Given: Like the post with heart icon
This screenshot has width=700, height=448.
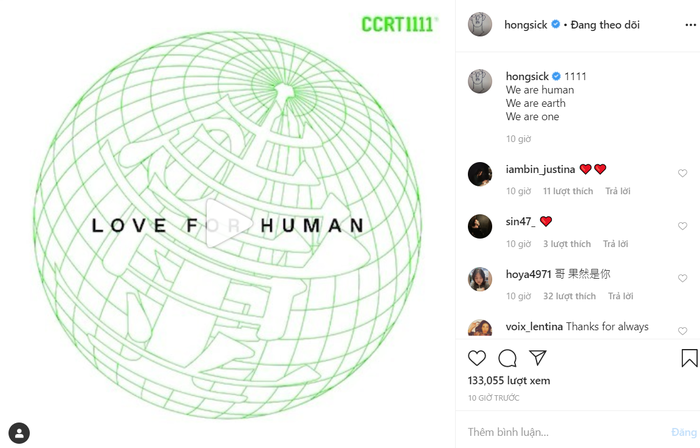Looking at the screenshot, I should click(x=477, y=358).
